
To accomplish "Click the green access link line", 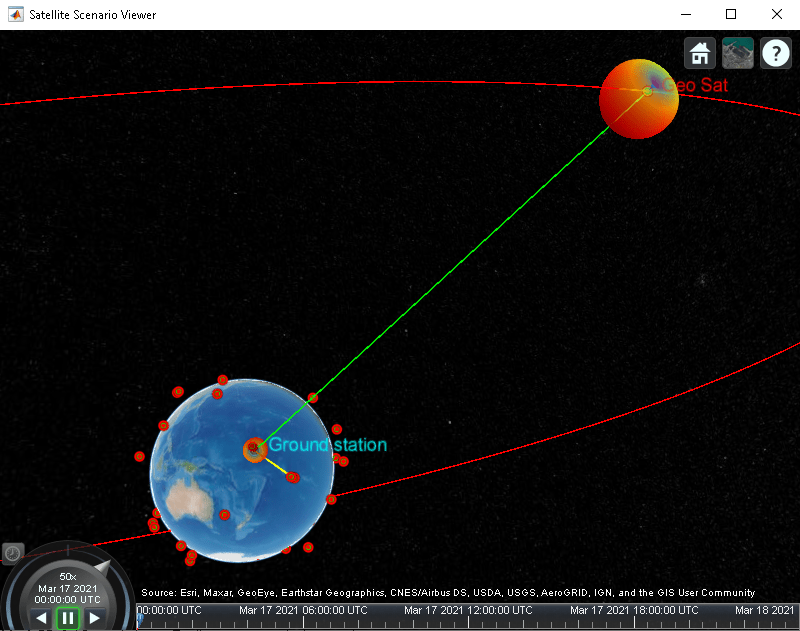I will pyautogui.click(x=434, y=287).
